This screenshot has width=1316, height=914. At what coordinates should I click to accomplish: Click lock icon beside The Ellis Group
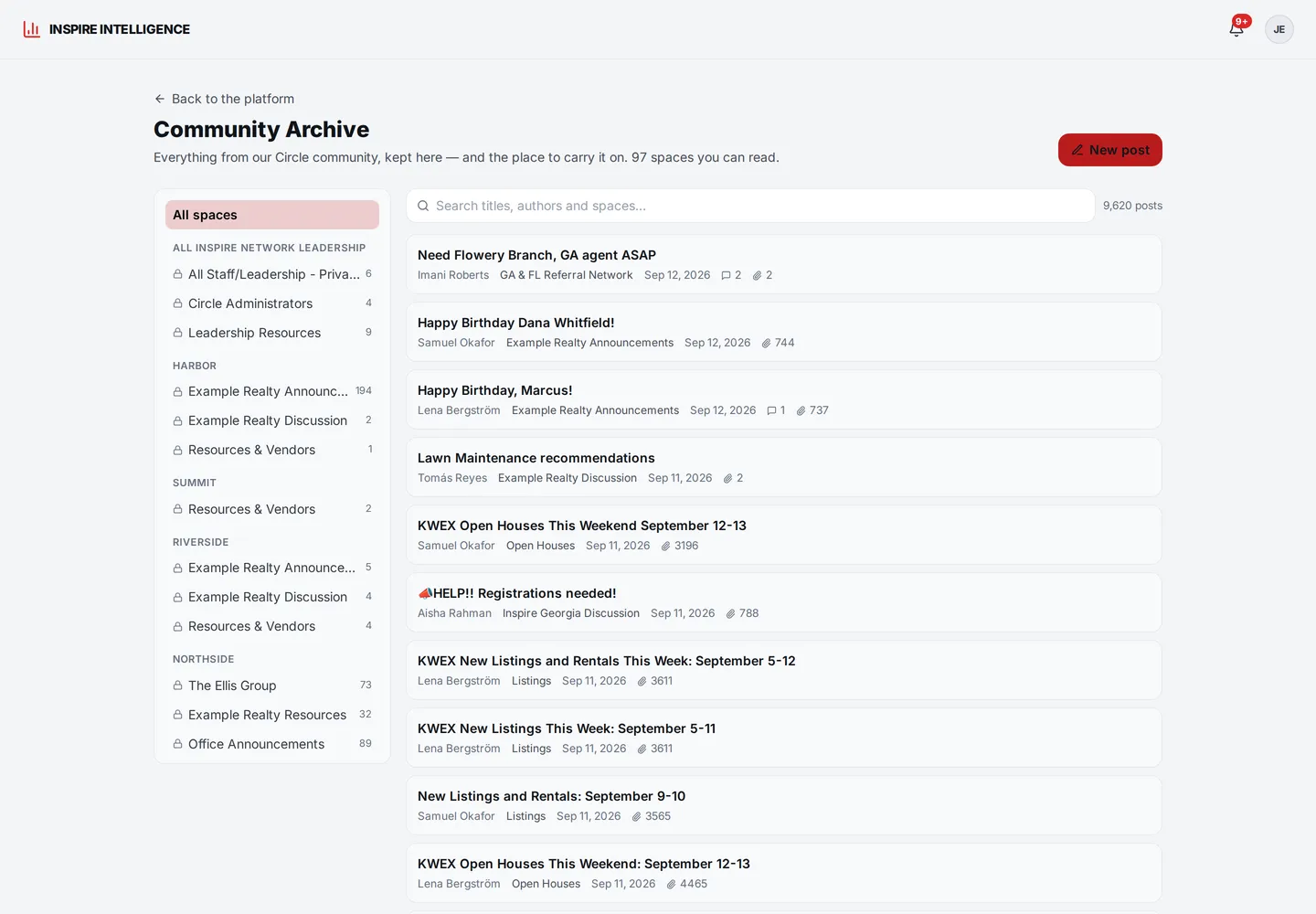(x=178, y=685)
